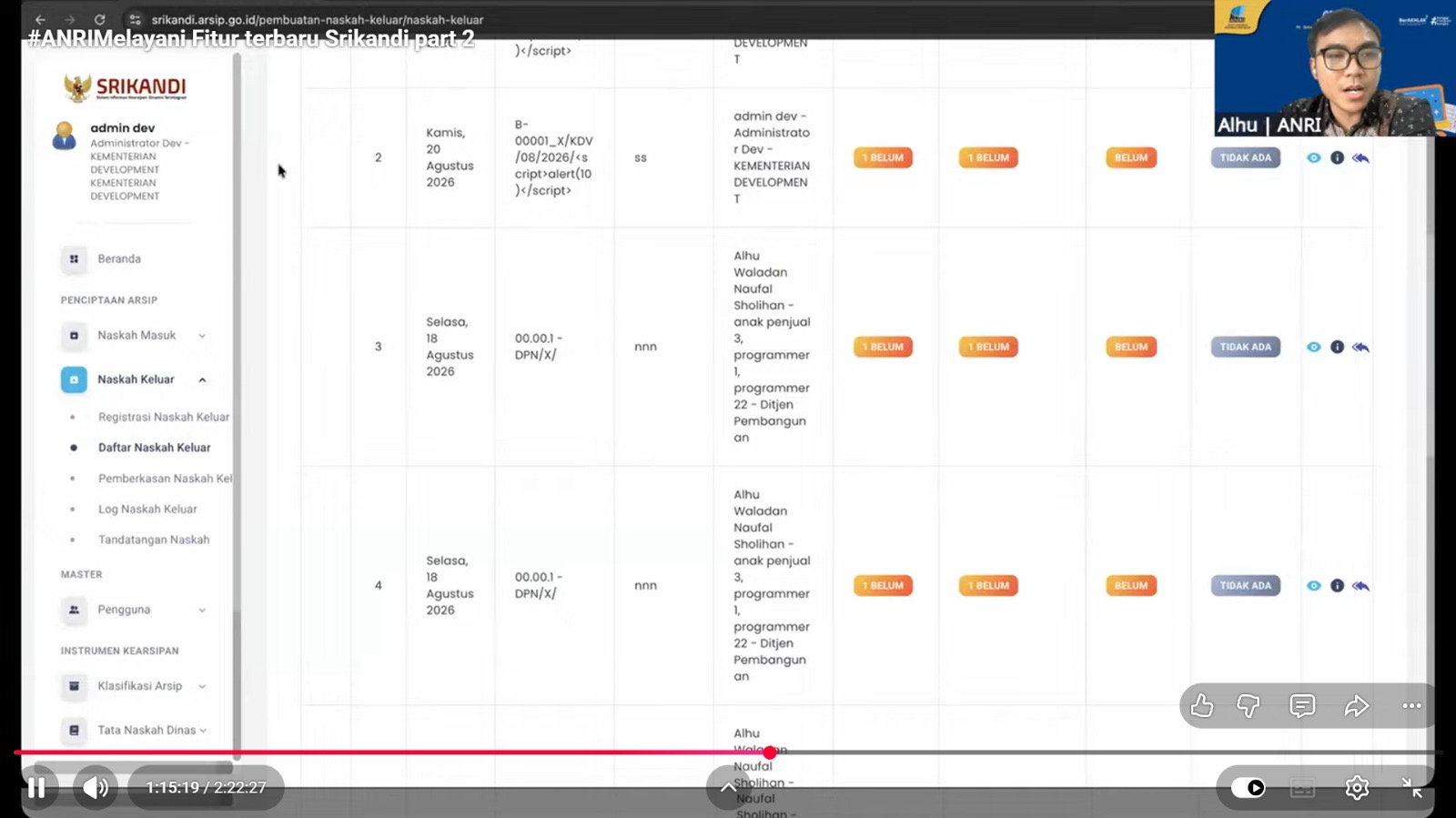This screenshot has height=818, width=1456.
Task: Expand the Naskah Masuk chevron
Action: point(202,336)
